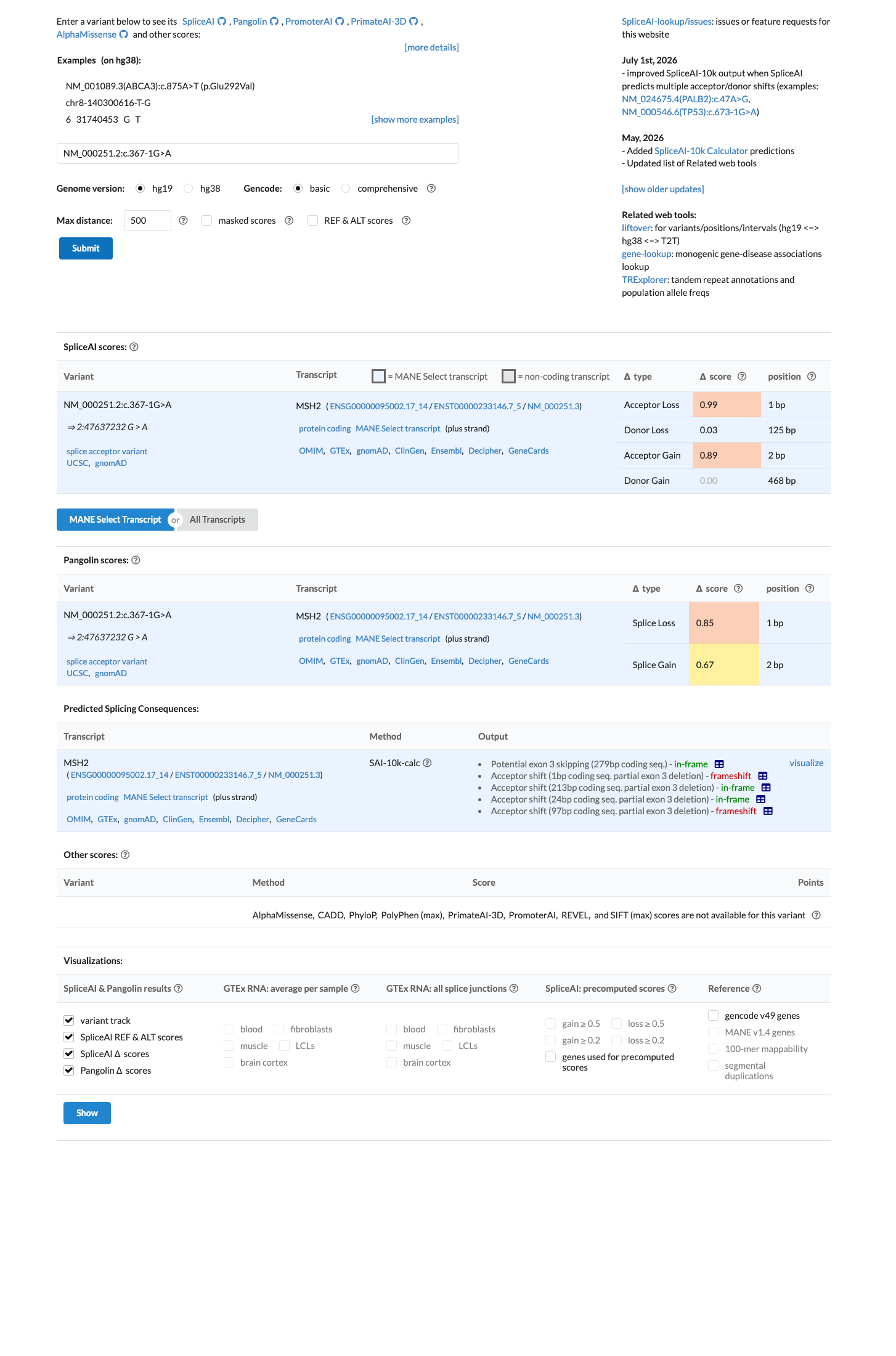Select comprehensive Gencode option
Screen dimensions: 896x1356
[x=346, y=189]
